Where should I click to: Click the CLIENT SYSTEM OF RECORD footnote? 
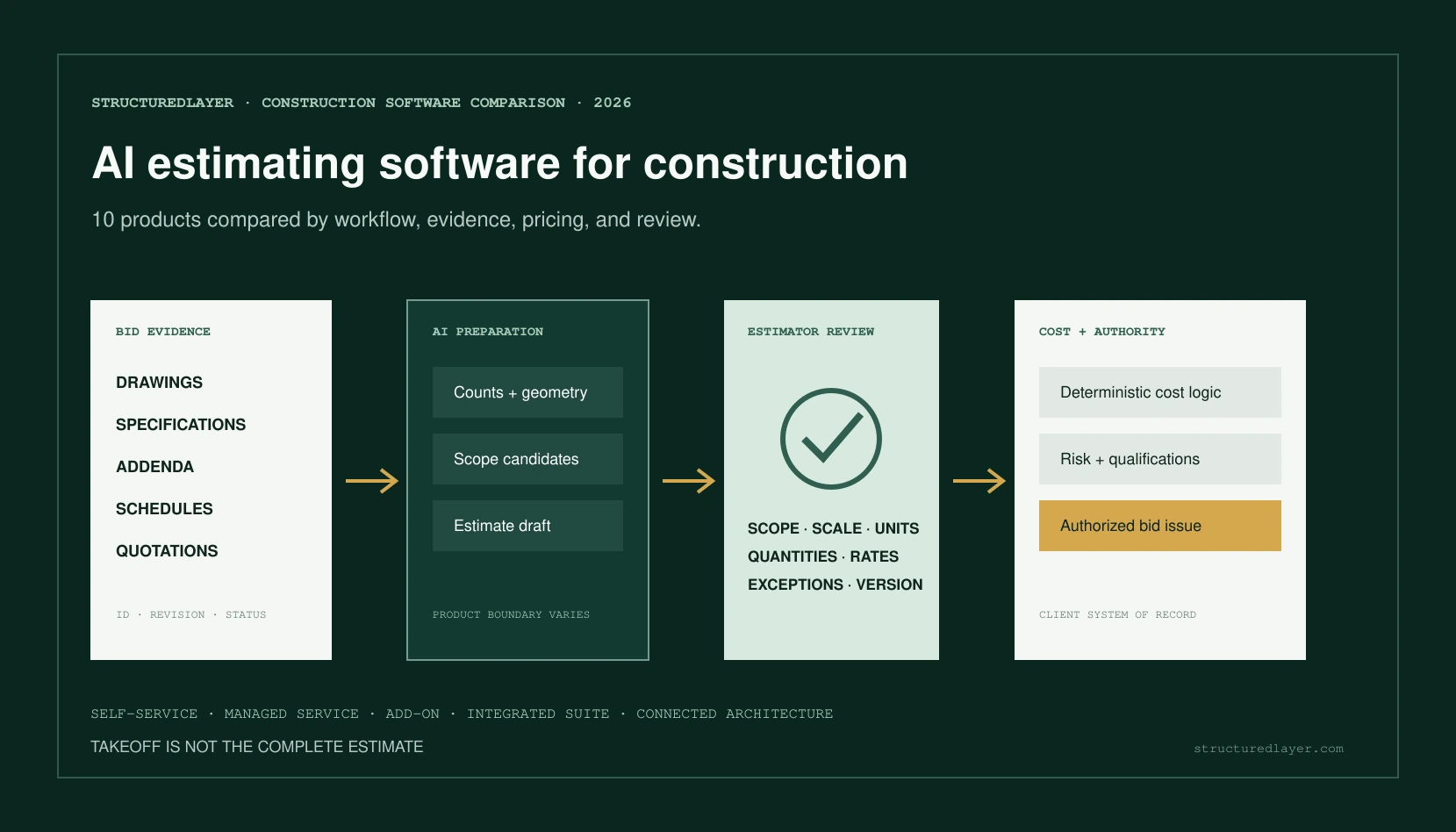pyautogui.click(x=1117, y=615)
